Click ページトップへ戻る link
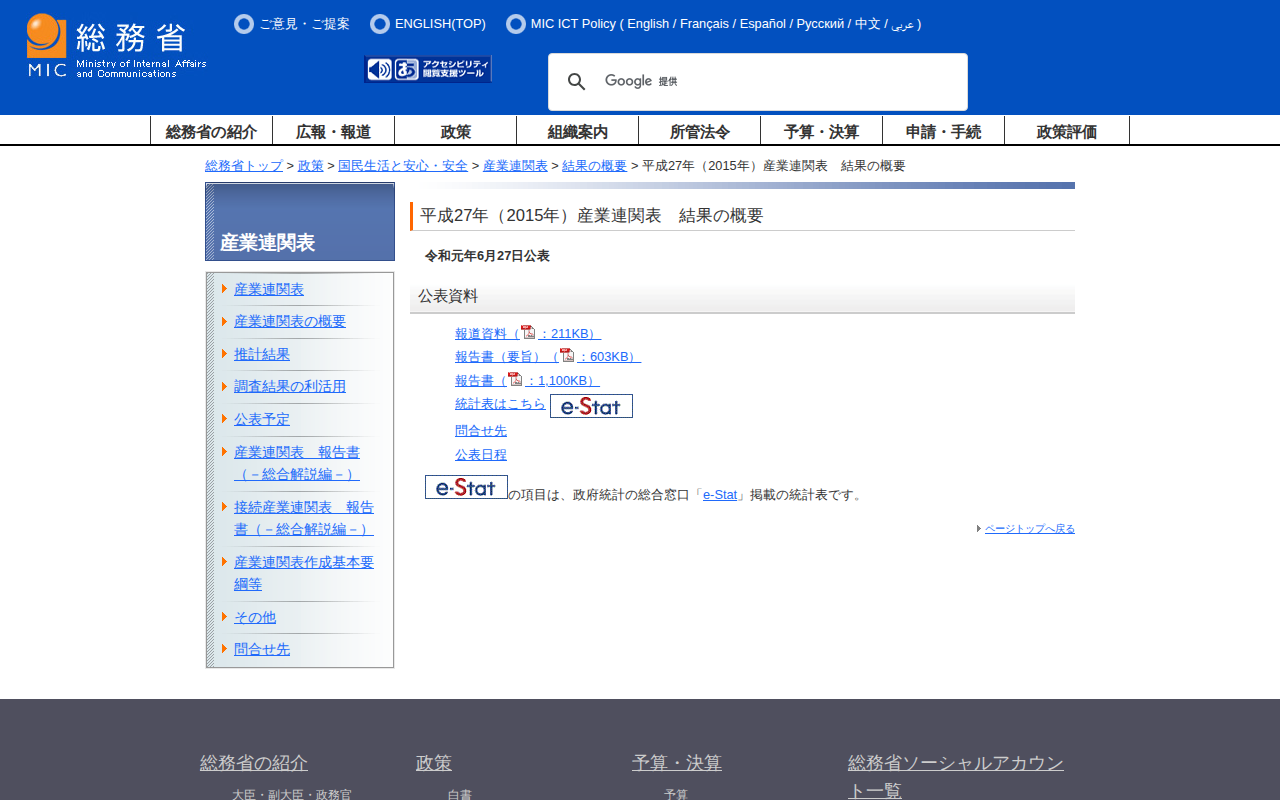 pyautogui.click(x=1029, y=528)
